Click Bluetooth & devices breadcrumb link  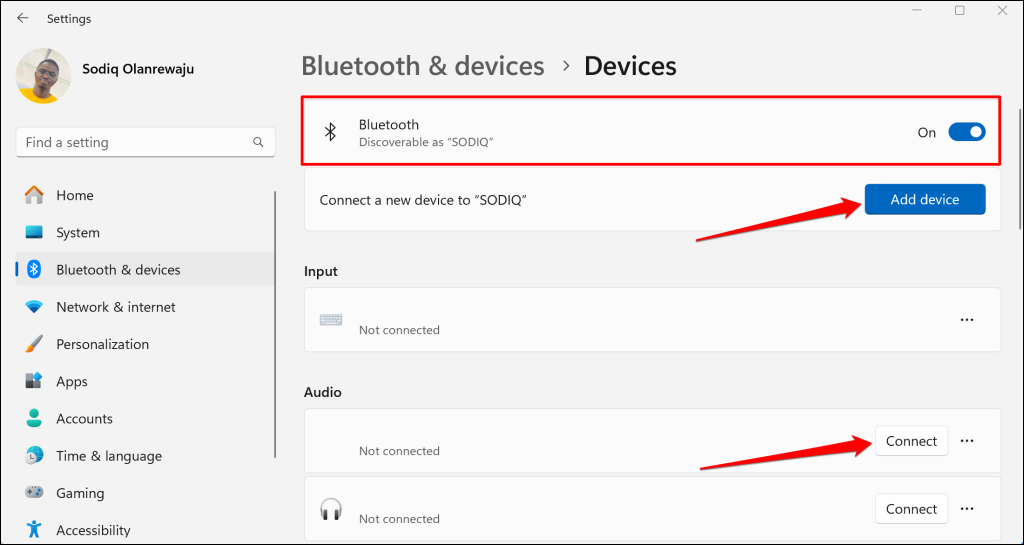(423, 67)
